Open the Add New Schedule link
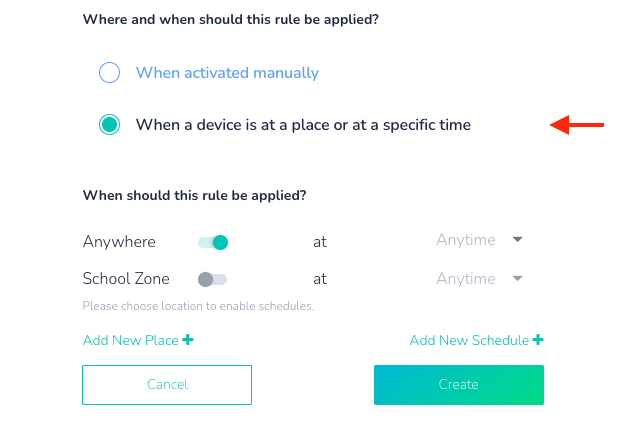This screenshot has height=432, width=638. (468, 341)
